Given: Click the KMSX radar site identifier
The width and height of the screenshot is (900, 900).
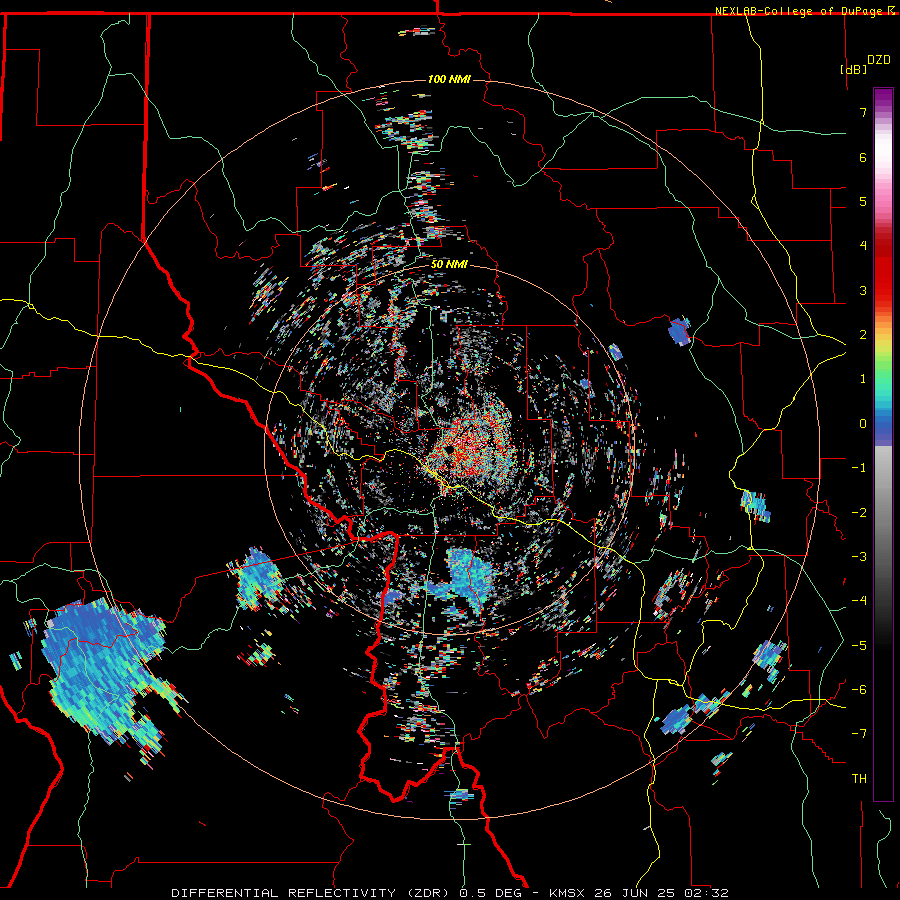Looking at the screenshot, I should pos(567,893).
